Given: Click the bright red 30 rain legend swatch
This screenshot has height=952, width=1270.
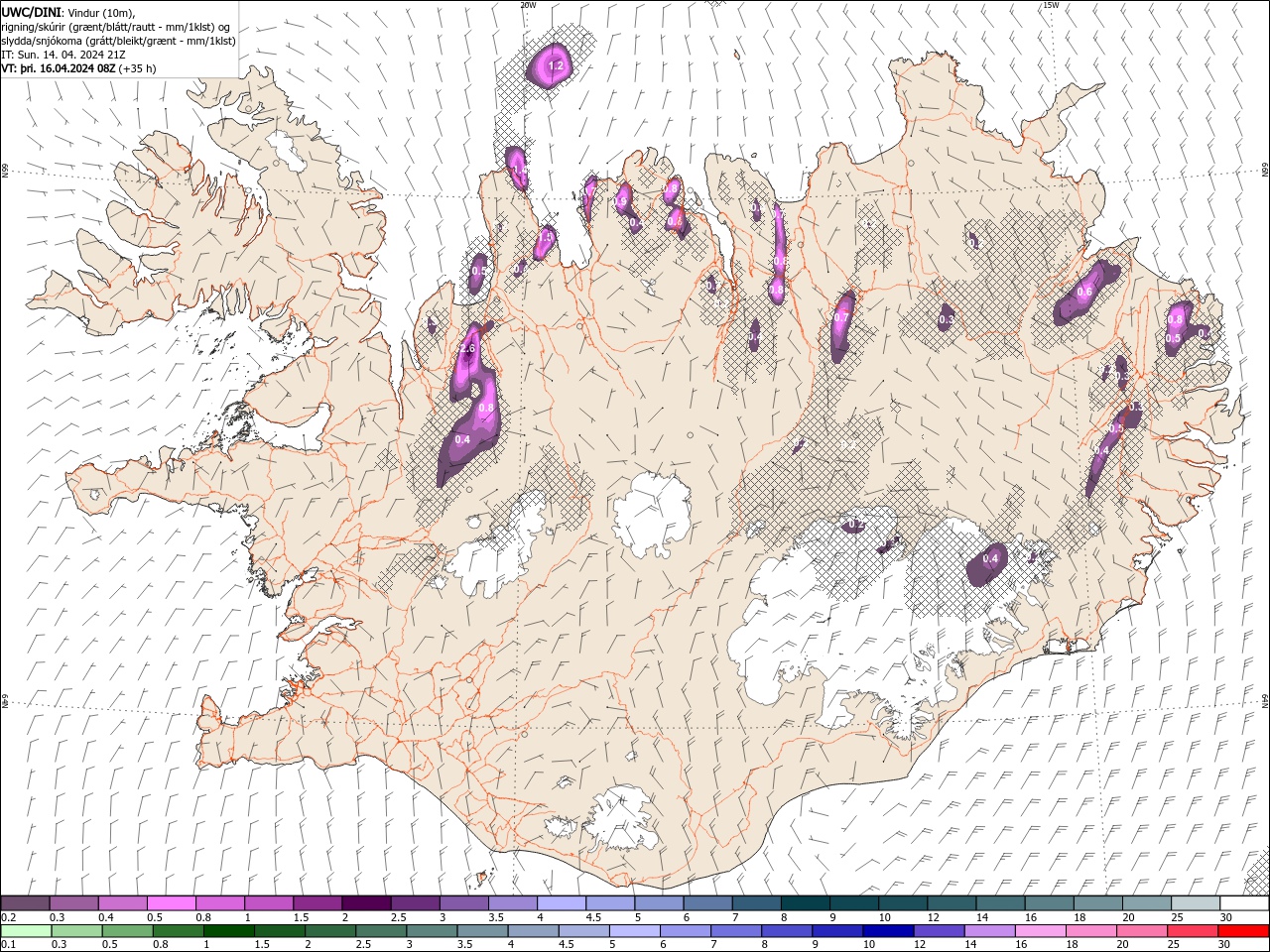Looking at the screenshot, I should tap(1243, 931).
